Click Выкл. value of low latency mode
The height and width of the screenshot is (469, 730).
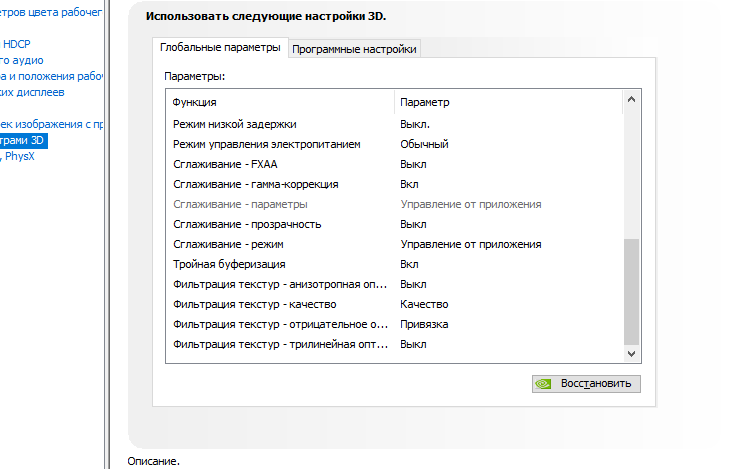click(415, 124)
